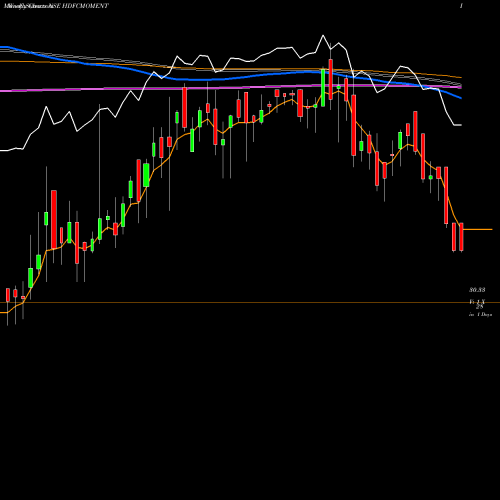This screenshot has height=500, width=500.
Task: Click the magenta horizontal moving average line
Action: 231,88
